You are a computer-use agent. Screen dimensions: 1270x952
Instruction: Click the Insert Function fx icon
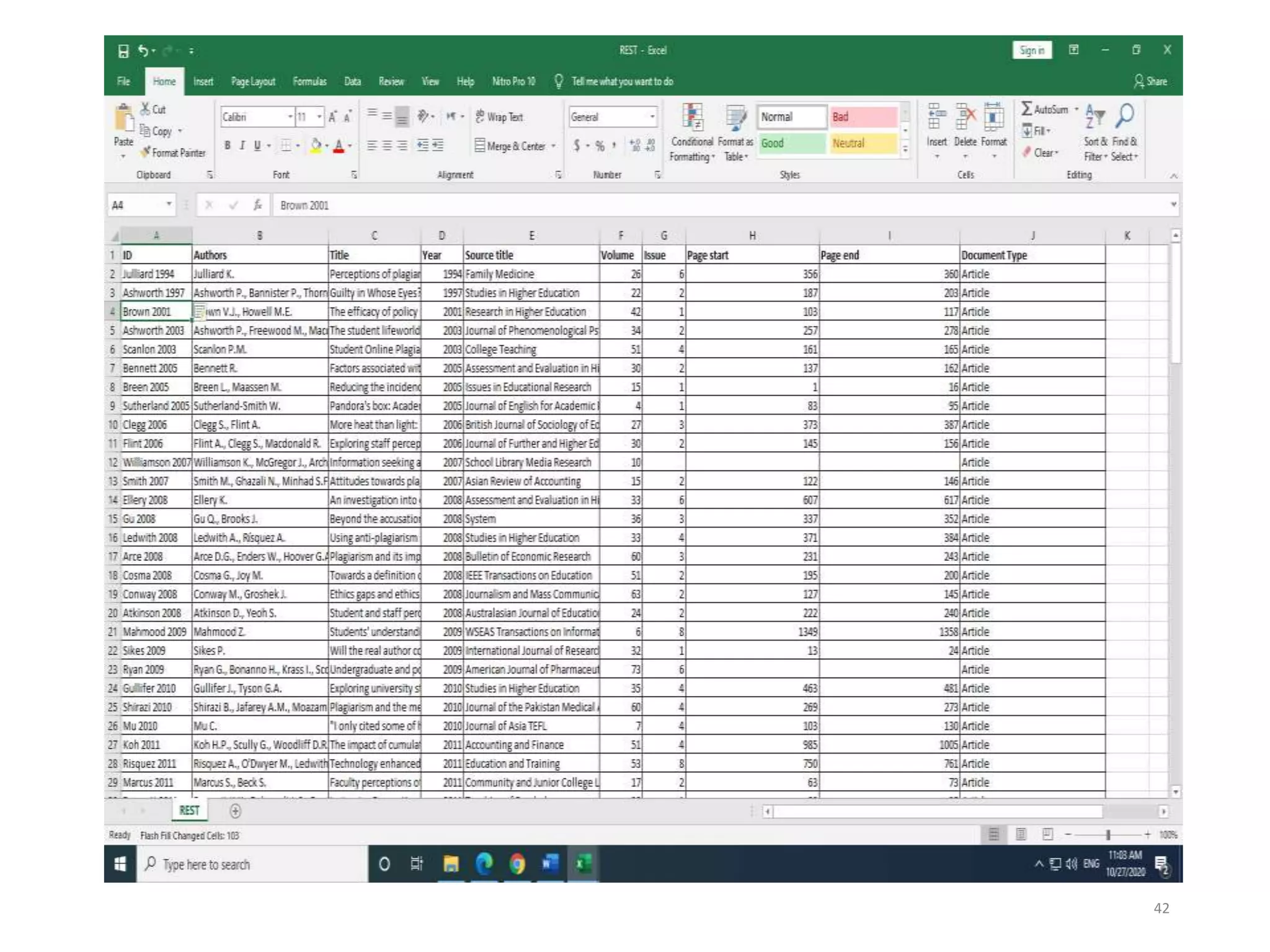coord(257,205)
